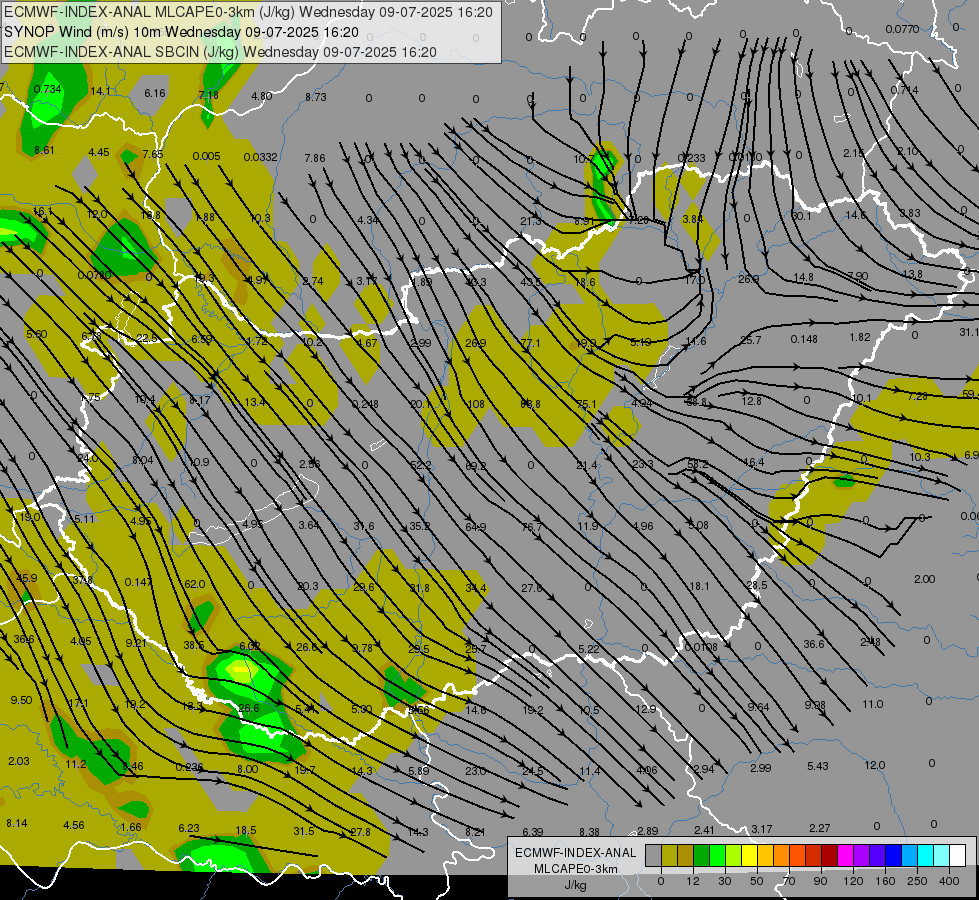Click the J/kg unit label in legend
The image size is (979, 900).
[x=575, y=885]
